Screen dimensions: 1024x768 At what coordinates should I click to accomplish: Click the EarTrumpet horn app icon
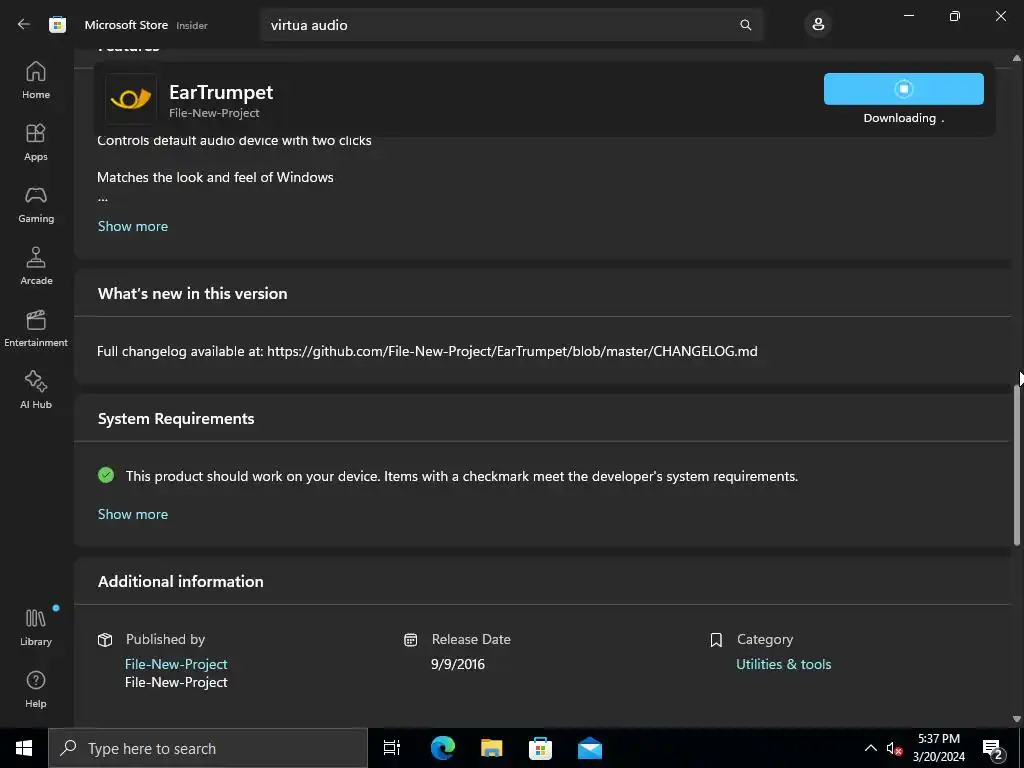pyautogui.click(x=131, y=99)
